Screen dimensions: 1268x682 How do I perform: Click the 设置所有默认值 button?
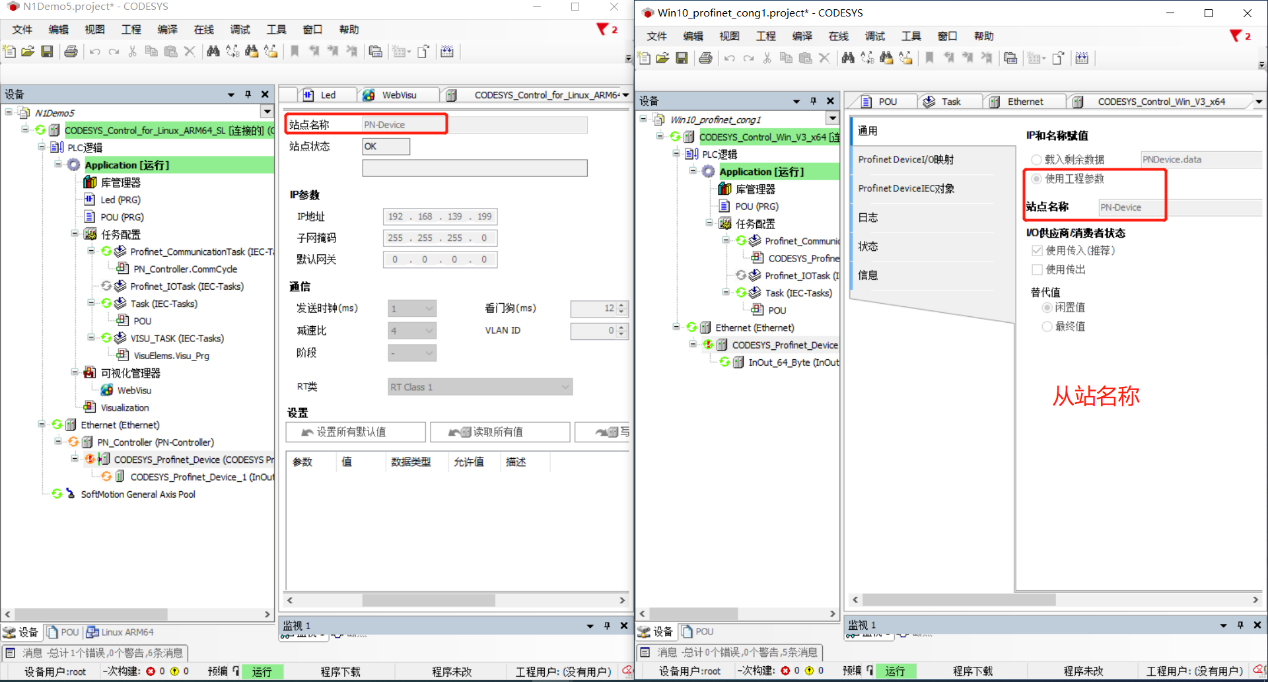355,431
